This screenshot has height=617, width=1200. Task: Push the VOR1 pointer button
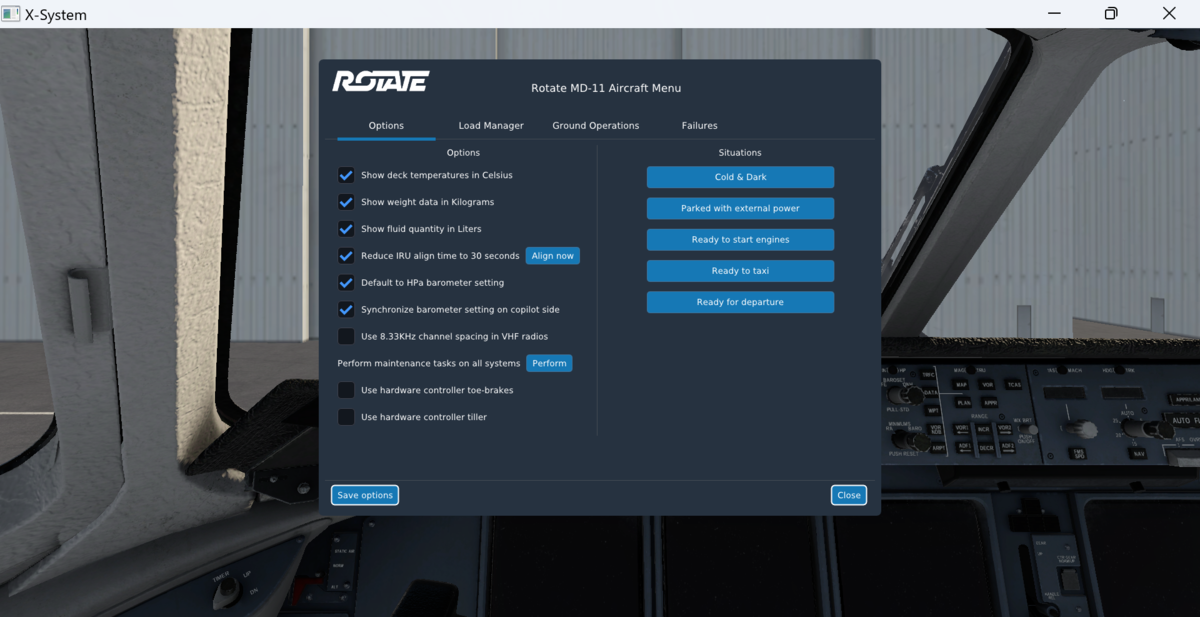962,429
